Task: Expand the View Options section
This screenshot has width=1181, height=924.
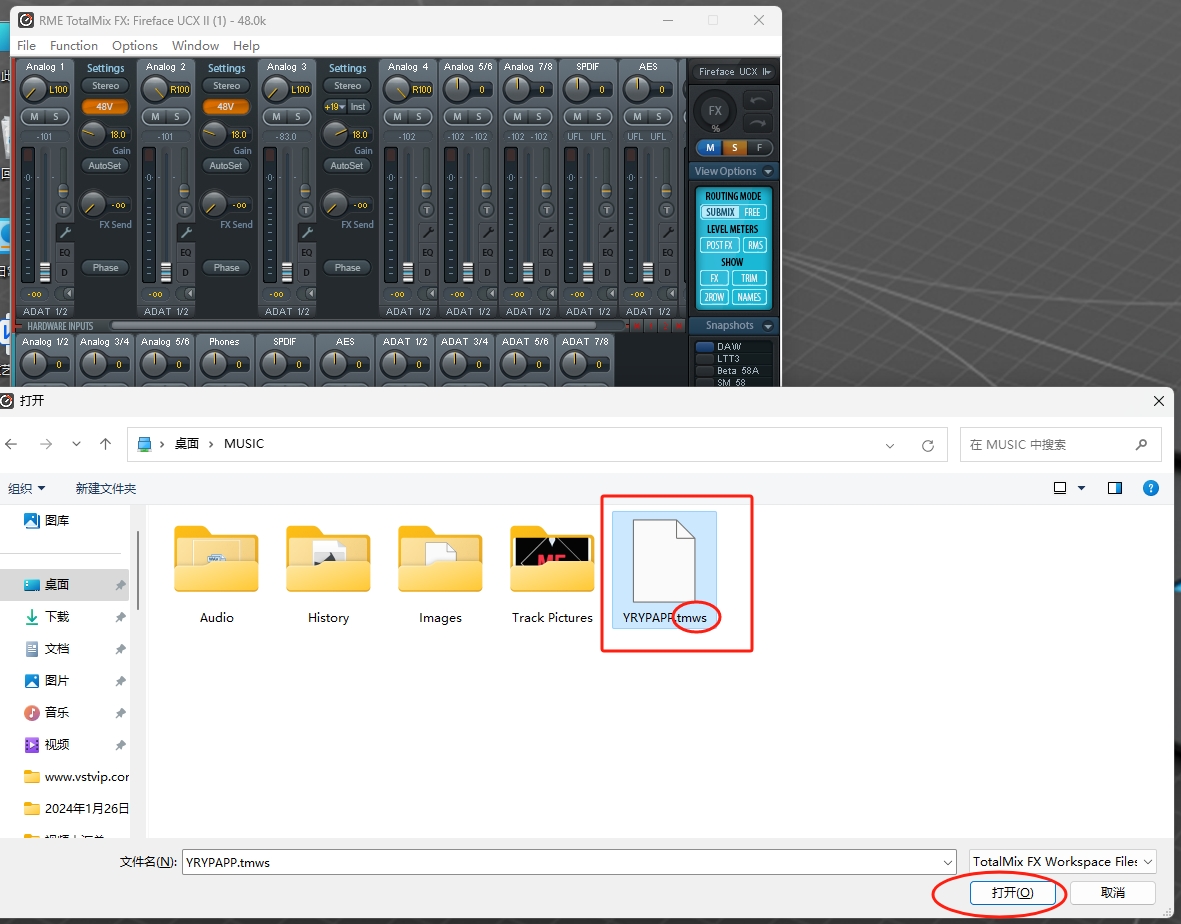Action: [768, 172]
